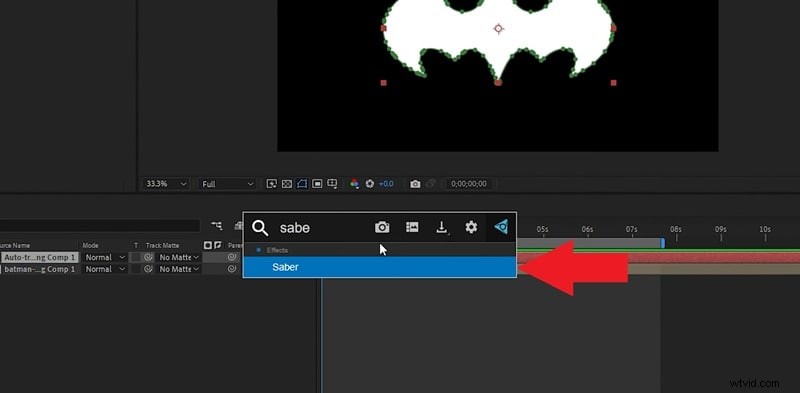
Task: Click the 08s mark on time ruler
Action: coord(676,230)
